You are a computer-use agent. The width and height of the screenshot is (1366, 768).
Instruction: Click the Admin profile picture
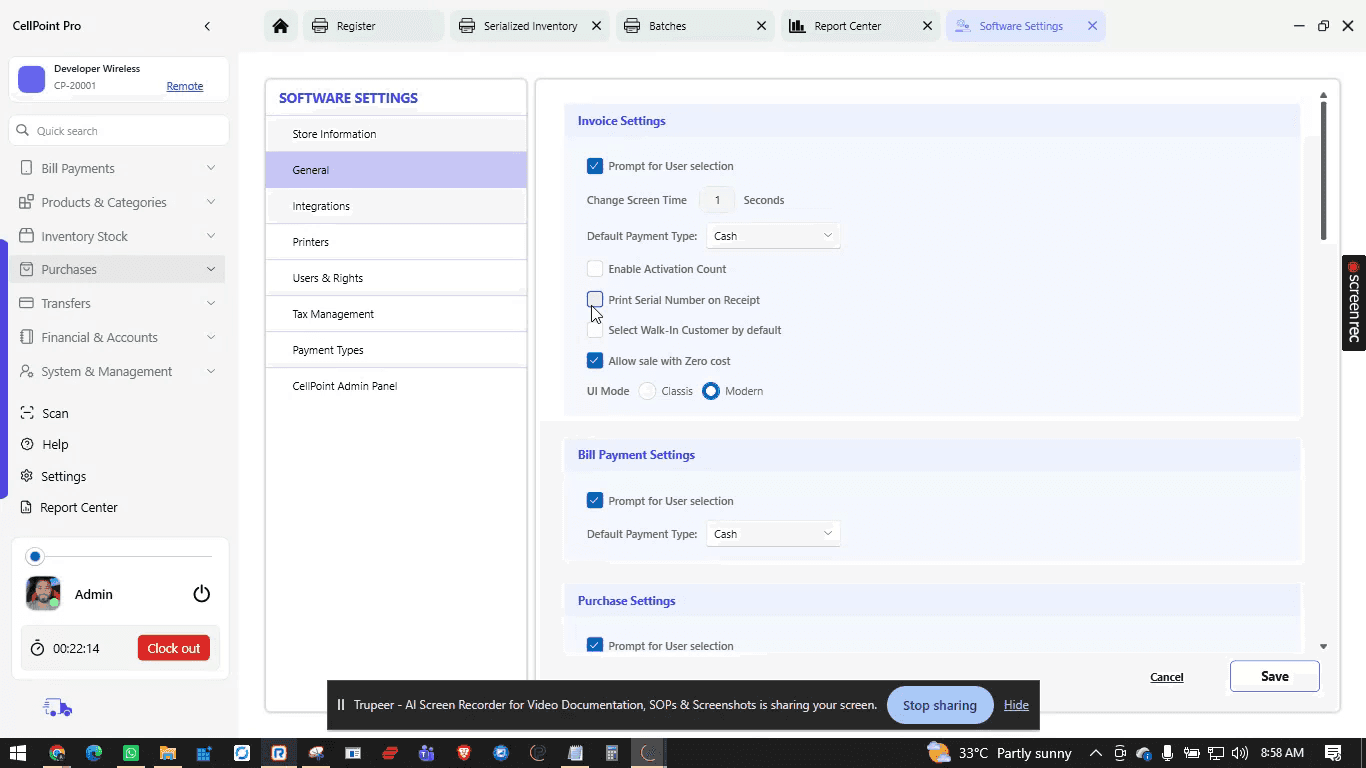coord(43,593)
